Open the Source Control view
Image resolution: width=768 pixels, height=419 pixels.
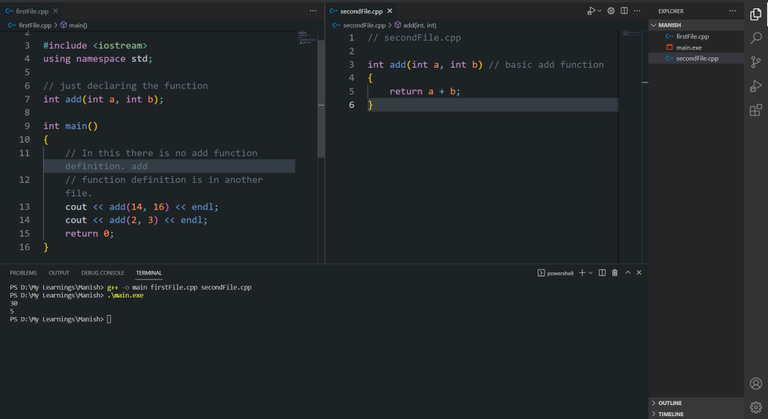point(756,62)
